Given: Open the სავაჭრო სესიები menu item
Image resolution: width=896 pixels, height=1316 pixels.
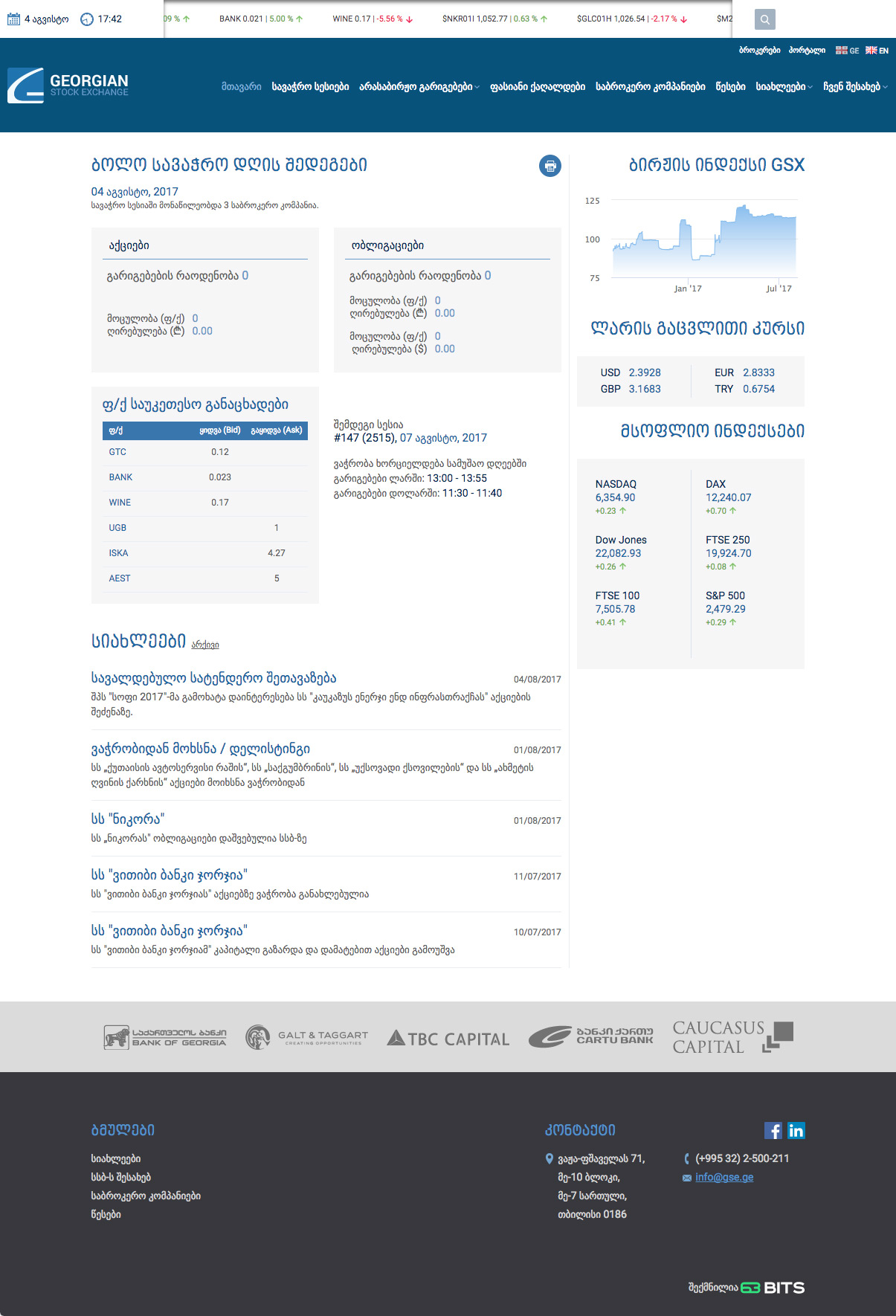Looking at the screenshot, I should [310, 87].
